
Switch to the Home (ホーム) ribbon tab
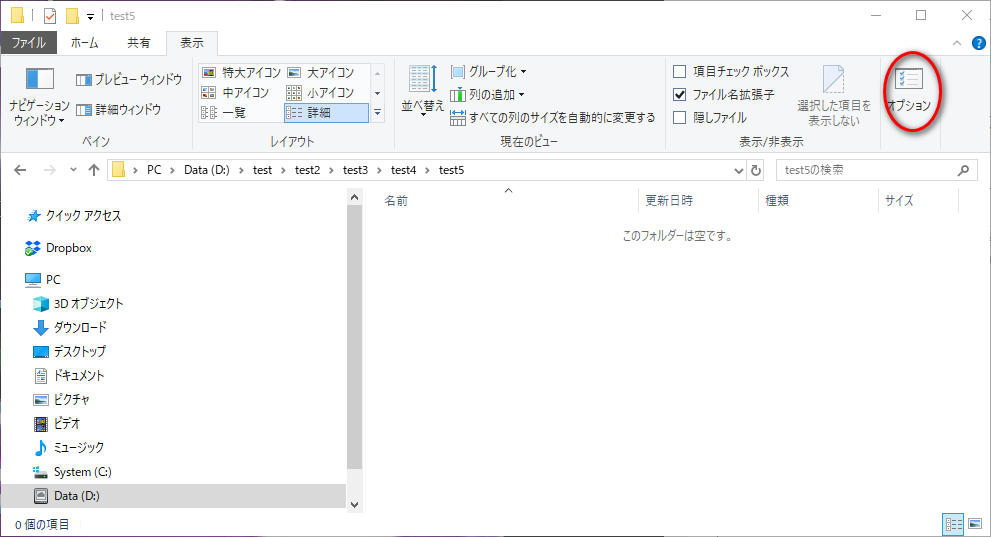[85, 43]
